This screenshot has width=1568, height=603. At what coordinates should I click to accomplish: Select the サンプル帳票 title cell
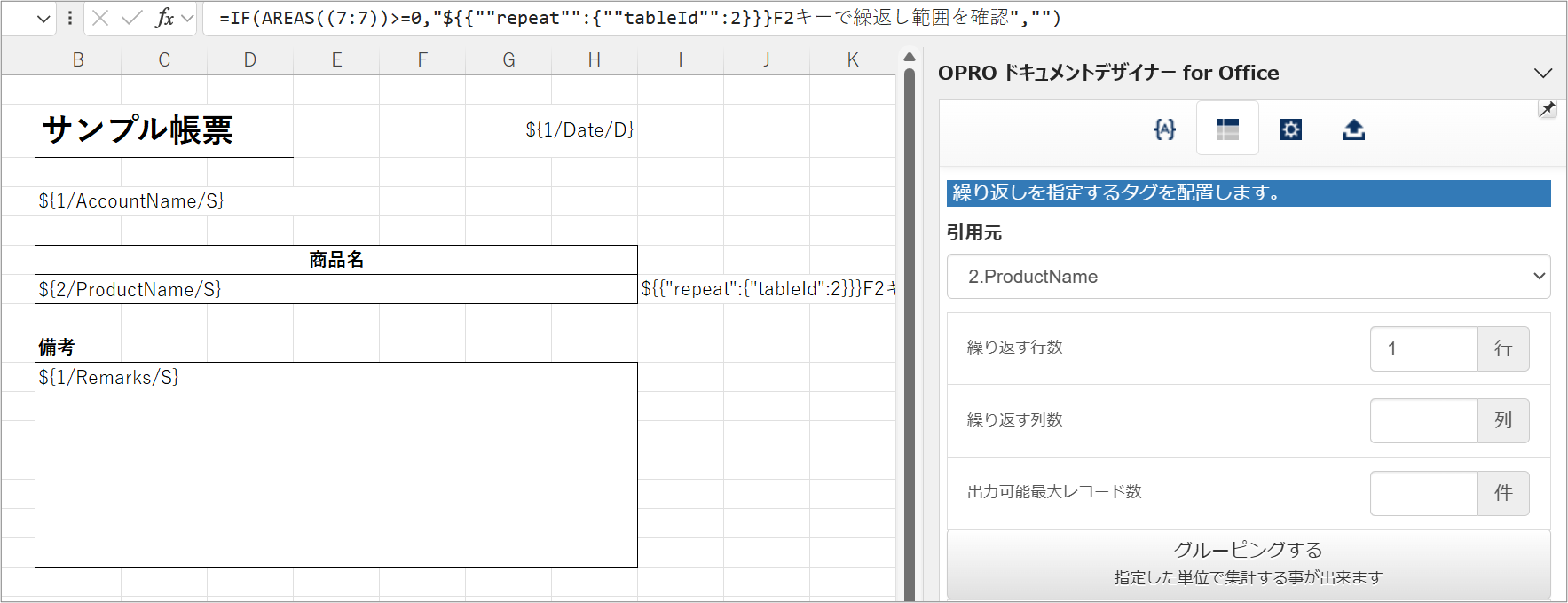pyautogui.click(x=164, y=130)
